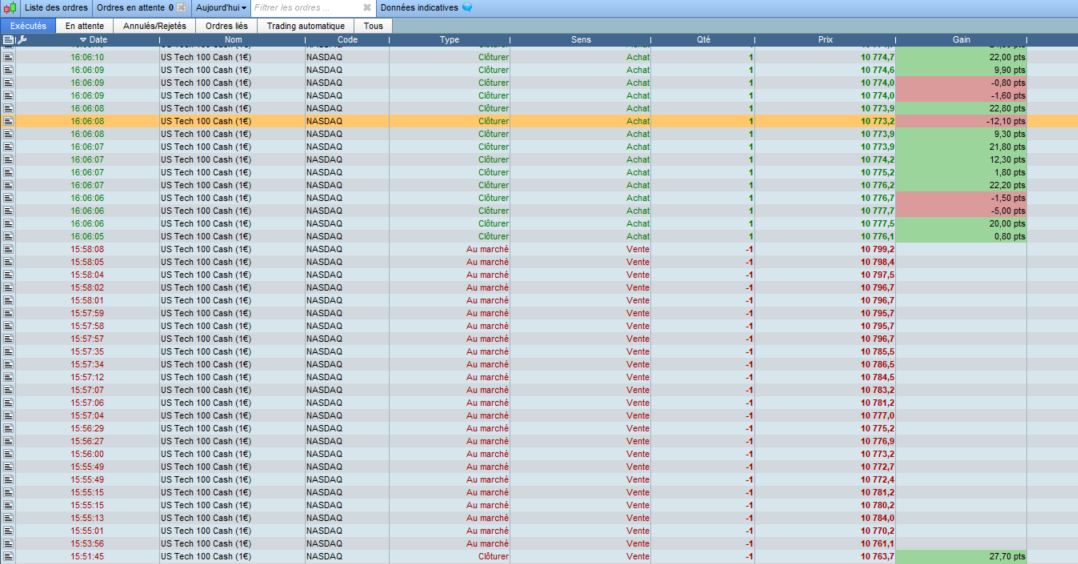
Task: Select the -5,00 pts gain cell
Action: point(961,211)
